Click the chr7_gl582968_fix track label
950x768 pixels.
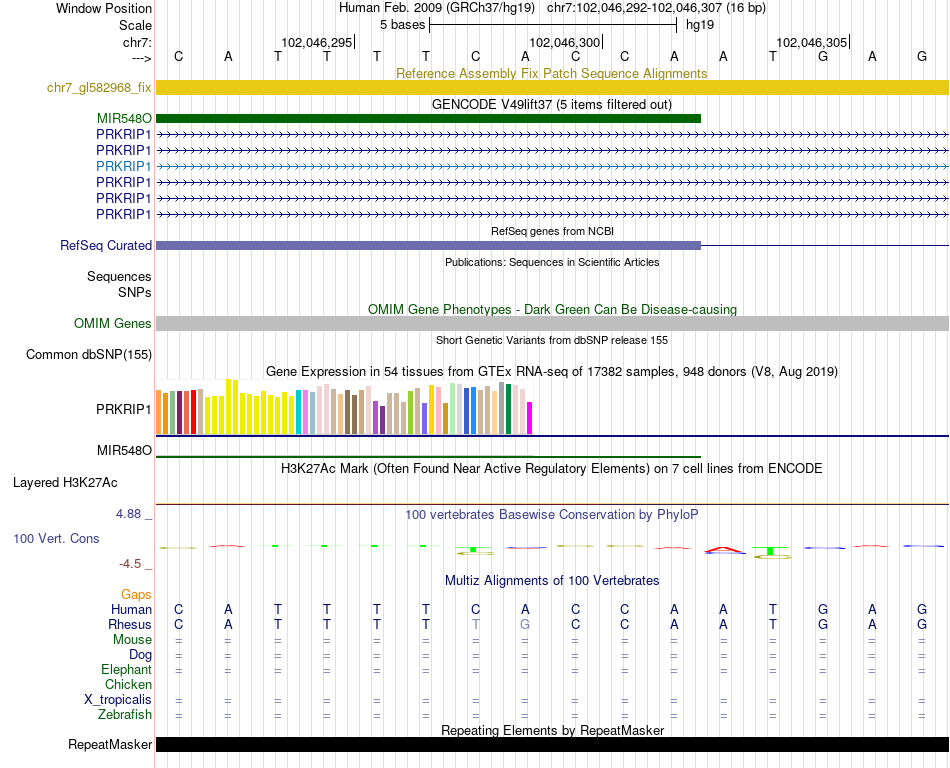pos(99,88)
